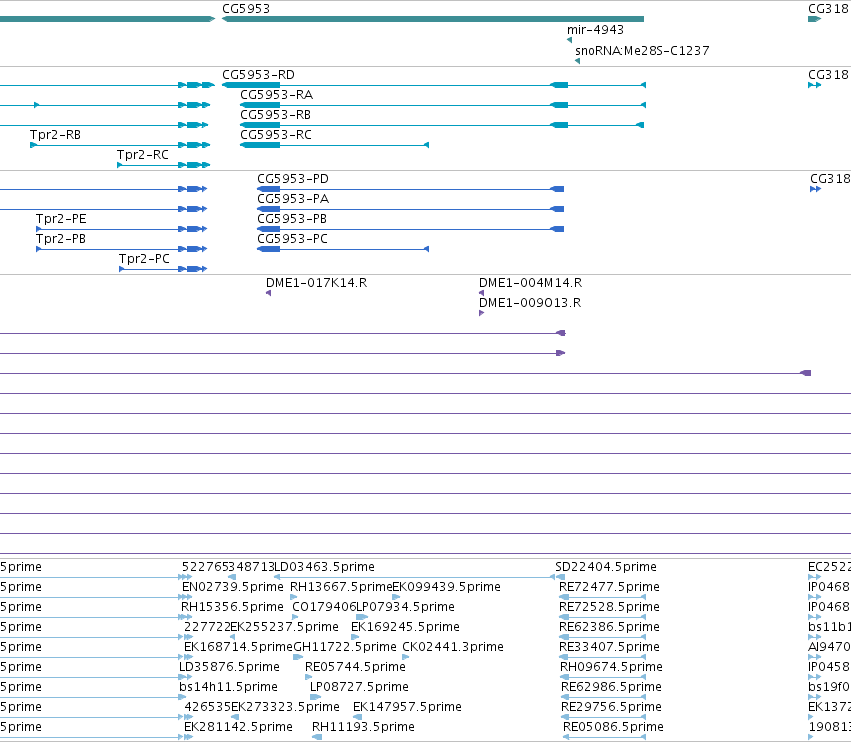Click the Tpr2-PB protein label
Image resolution: width=851 pixels, height=742 pixels.
(x=61, y=239)
